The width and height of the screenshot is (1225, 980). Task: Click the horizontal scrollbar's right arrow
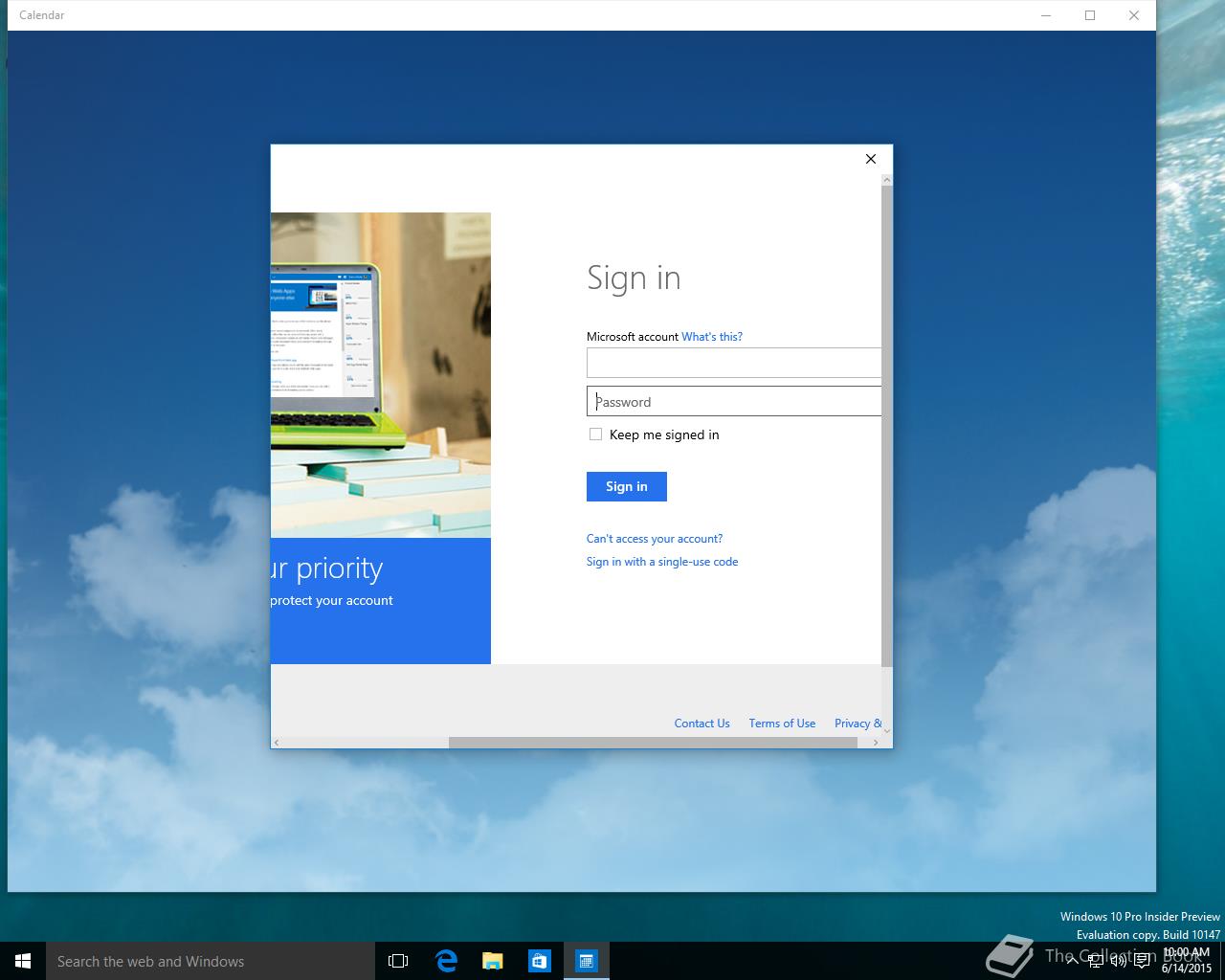[x=876, y=743]
